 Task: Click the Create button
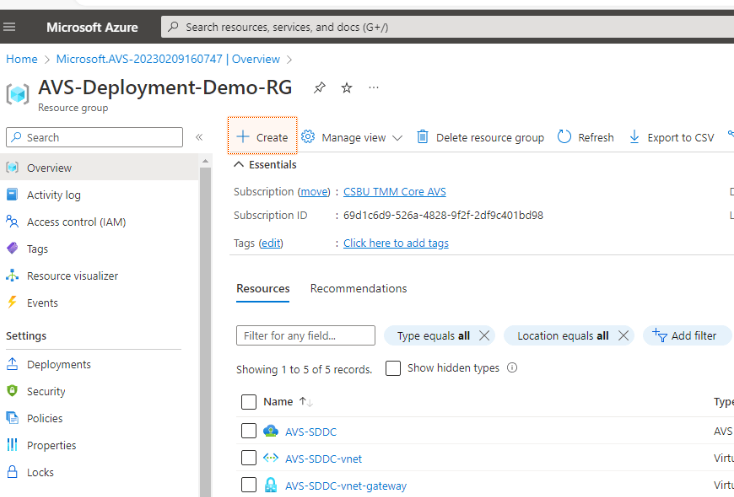click(263, 136)
